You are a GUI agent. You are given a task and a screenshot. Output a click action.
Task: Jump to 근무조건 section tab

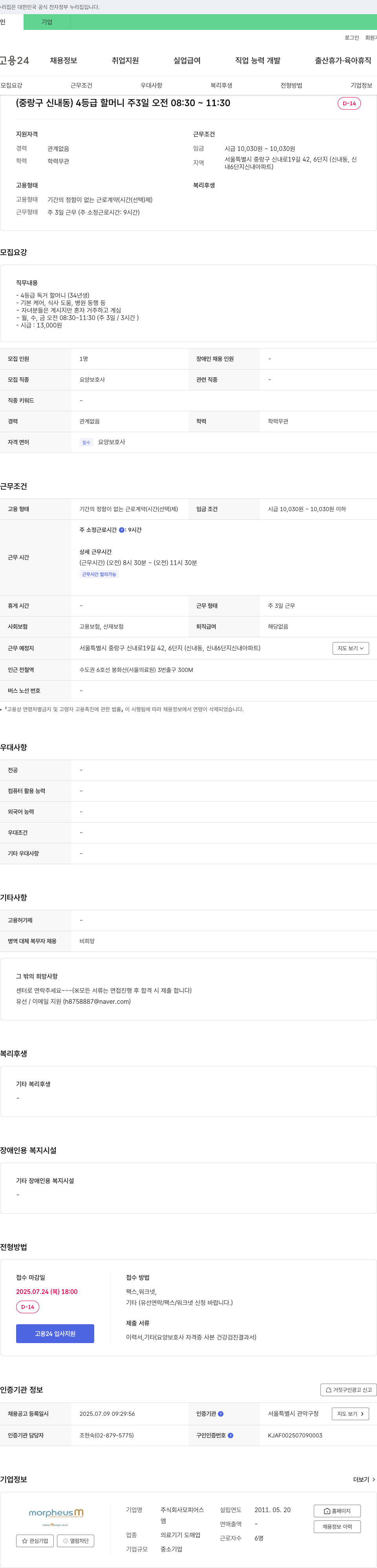(81, 85)
